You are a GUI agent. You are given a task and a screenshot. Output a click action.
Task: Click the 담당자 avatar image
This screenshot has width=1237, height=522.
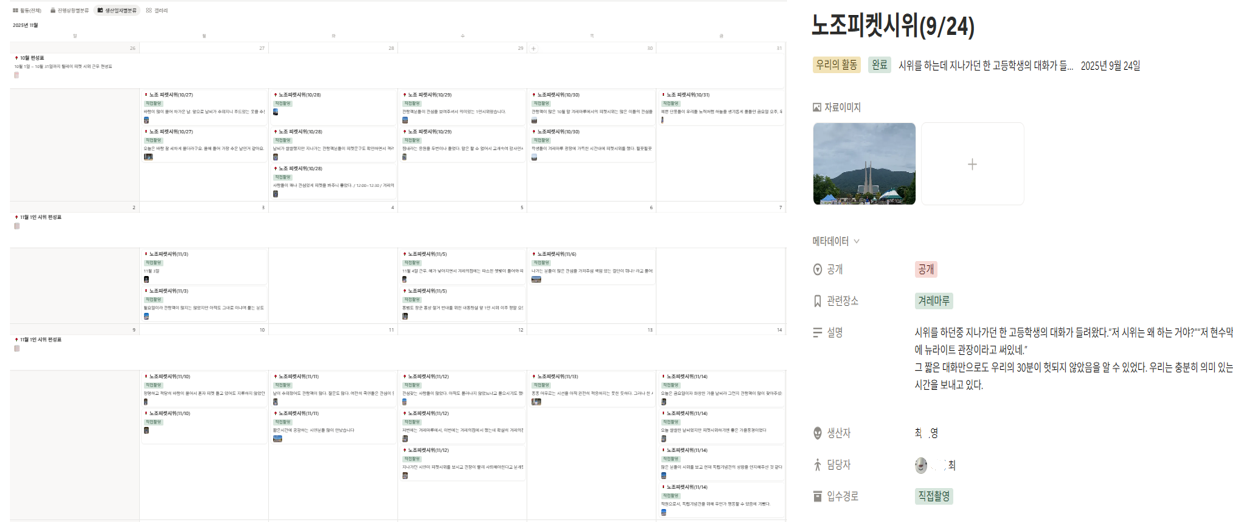(921, 465)
